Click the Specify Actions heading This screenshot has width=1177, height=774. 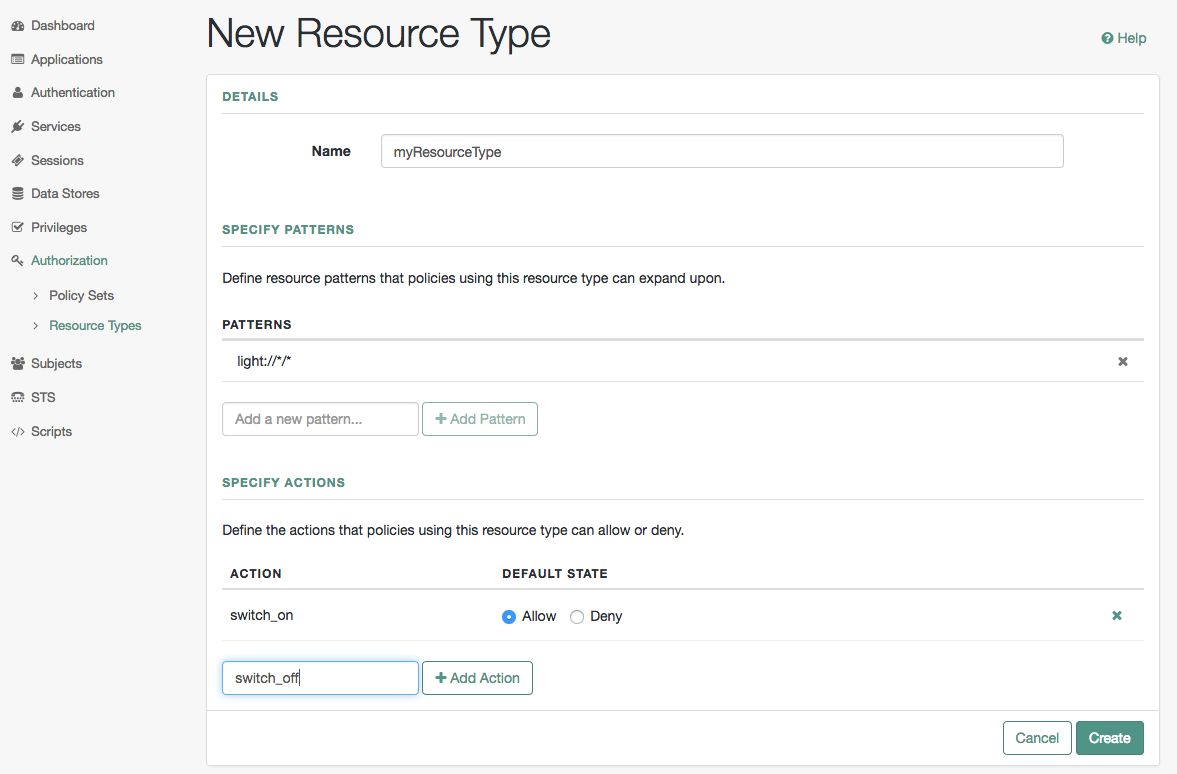pyautogui.click(x=284, y=483)
